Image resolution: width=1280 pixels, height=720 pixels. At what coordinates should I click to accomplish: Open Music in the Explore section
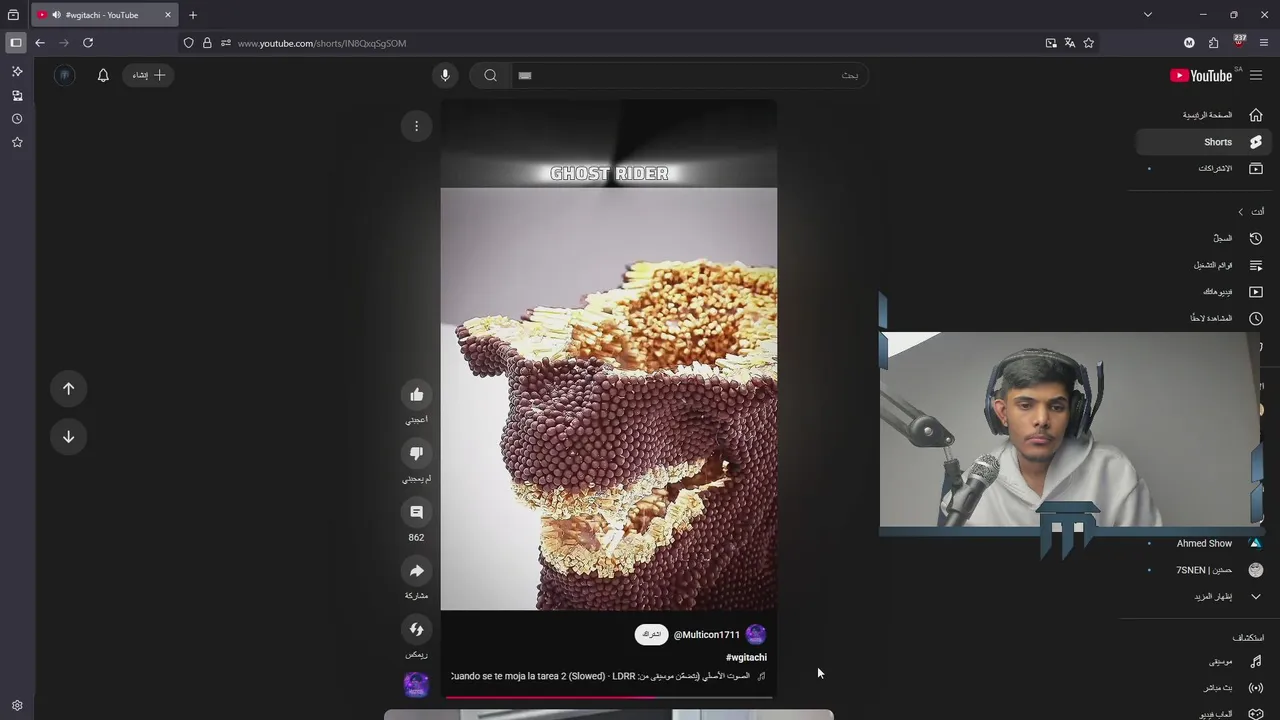point(1203,661)
